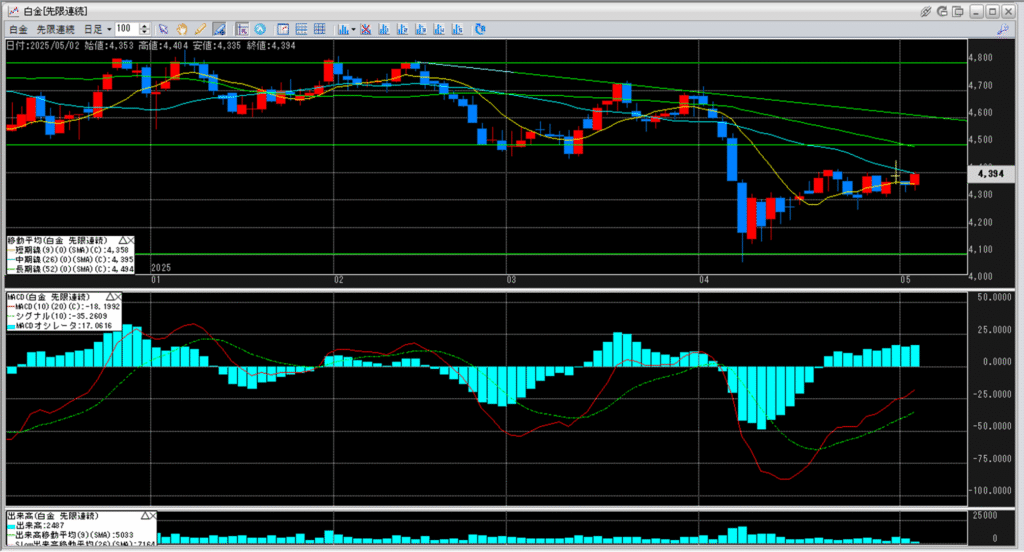The width and height of the screenshot is (1024, 552).
Task: Click the delete indicators red X icon
Action: coord(366,29)
